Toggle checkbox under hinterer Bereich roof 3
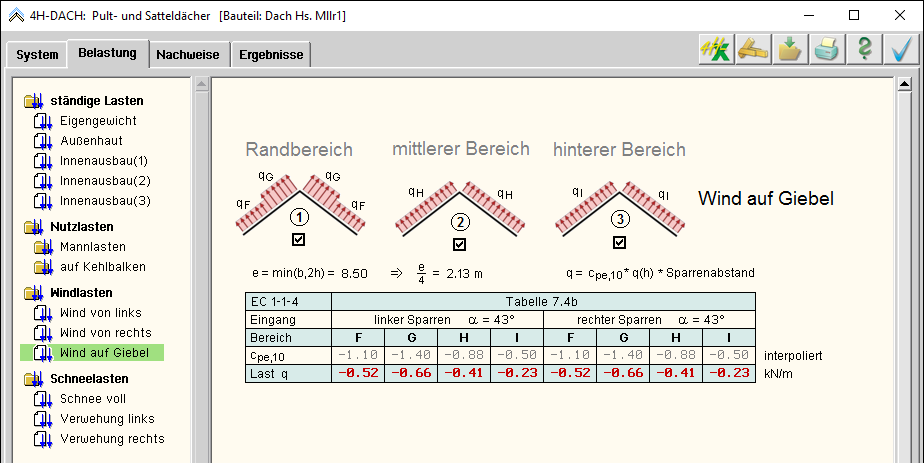The height and width of the screenshot is (463, 924). [620, 243]
